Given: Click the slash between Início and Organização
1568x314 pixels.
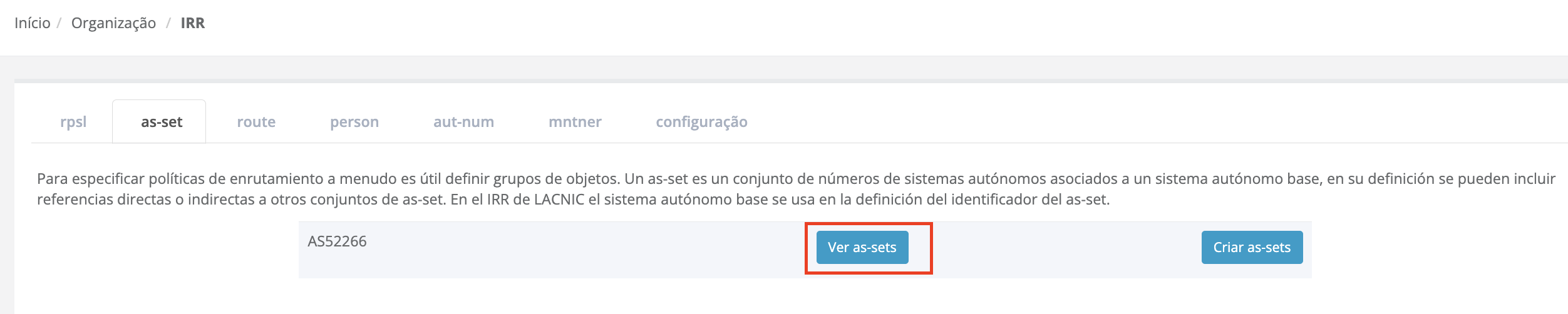Looking at the screenshot, I should click(59, 23).
